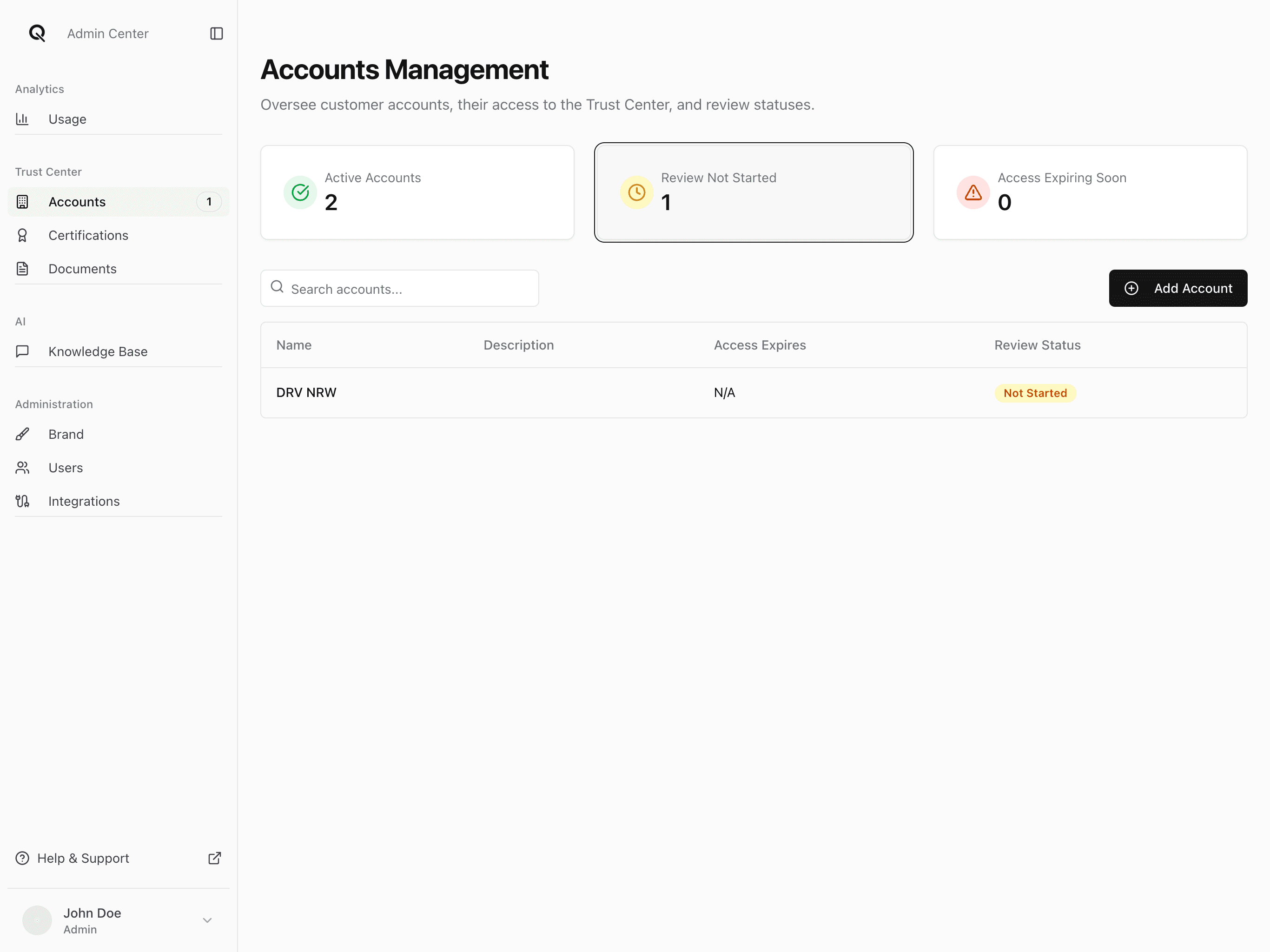The width and height of the screenshot is (1270, 952).
Task: Expand the John Doe account menu
Action: [207, 920]
